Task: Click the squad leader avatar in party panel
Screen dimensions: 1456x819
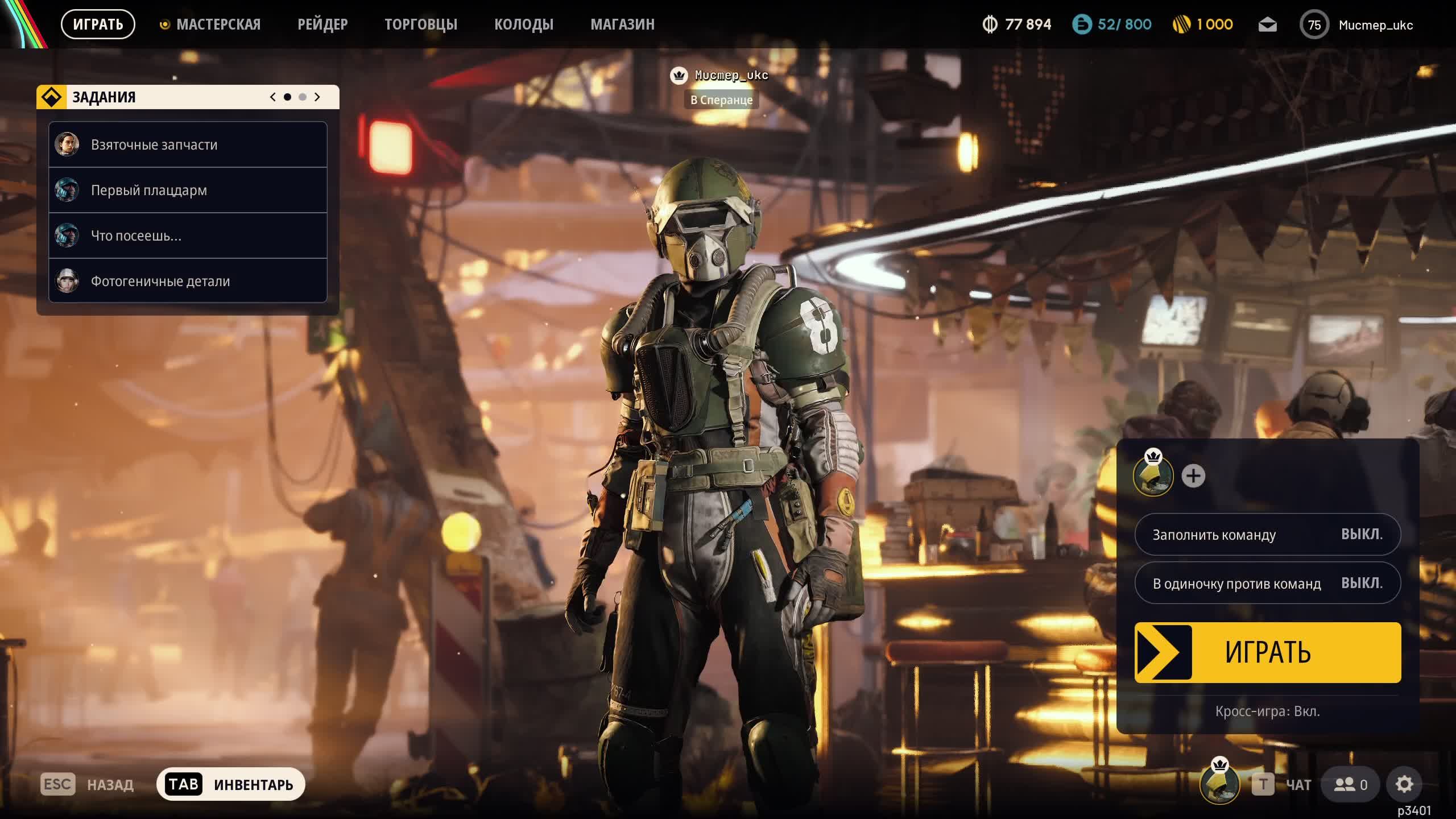Action: point(1153,477)
